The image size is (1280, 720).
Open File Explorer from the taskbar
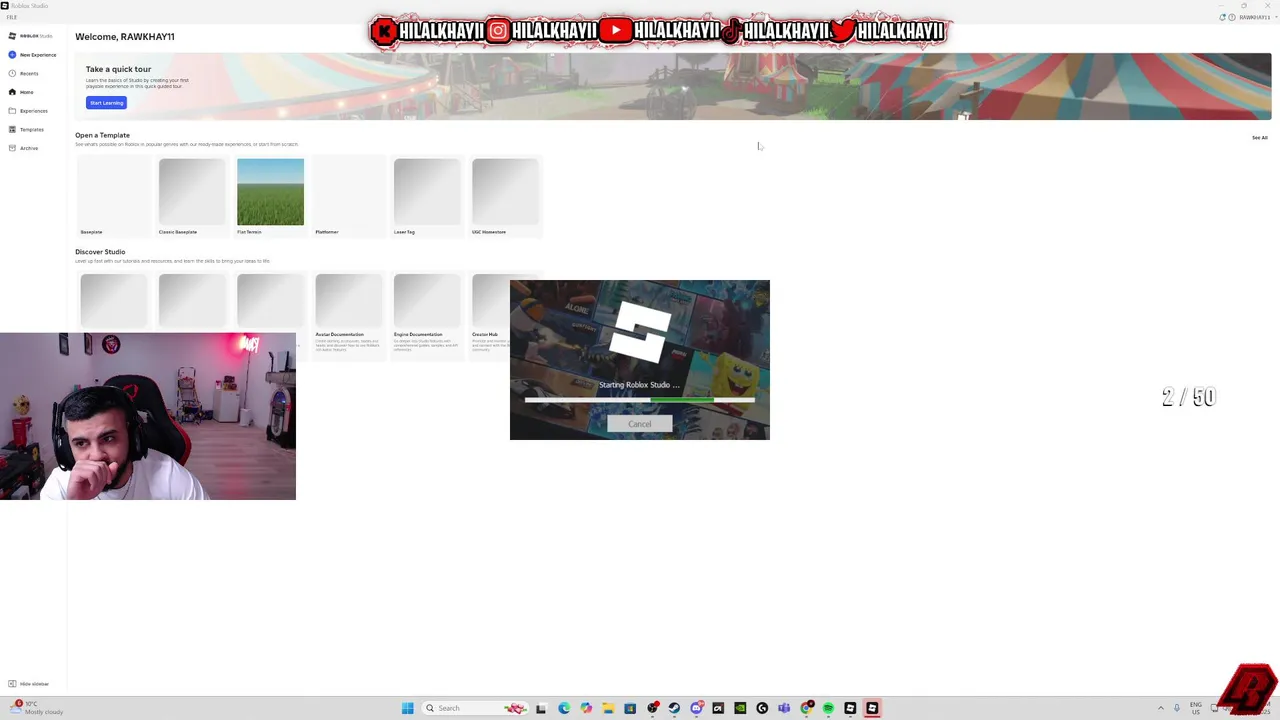pyautogui.click(x=608, y=708)
